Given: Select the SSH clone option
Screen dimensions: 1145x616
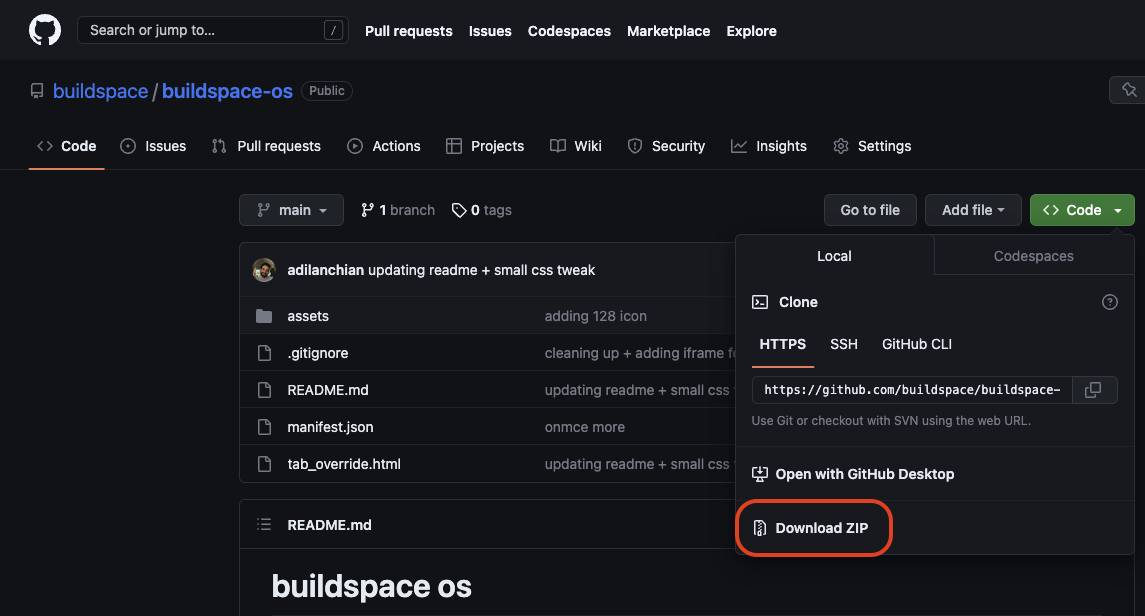Looking at the screenshot, I should point(844,344).
